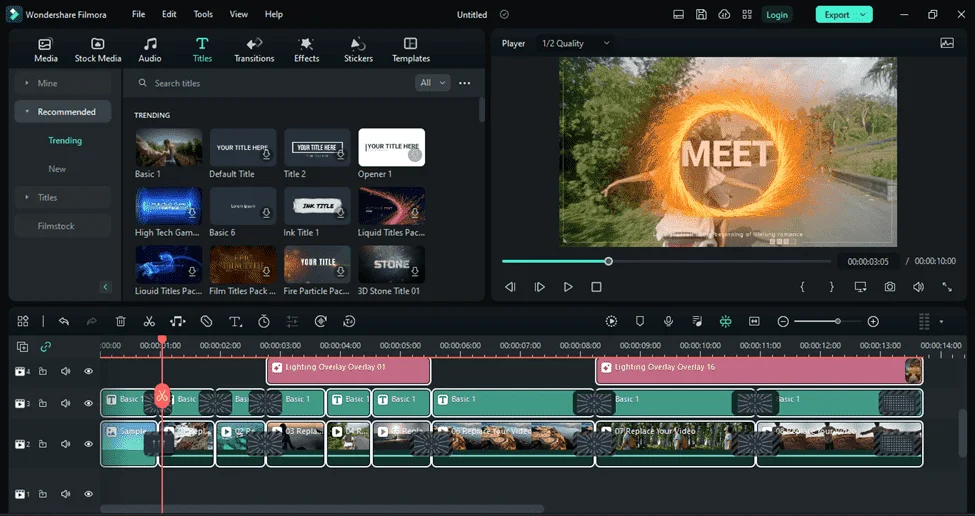Hide track 4 with eye icon
The height and width of the screenshot is (516, 975).
point(88,371)
